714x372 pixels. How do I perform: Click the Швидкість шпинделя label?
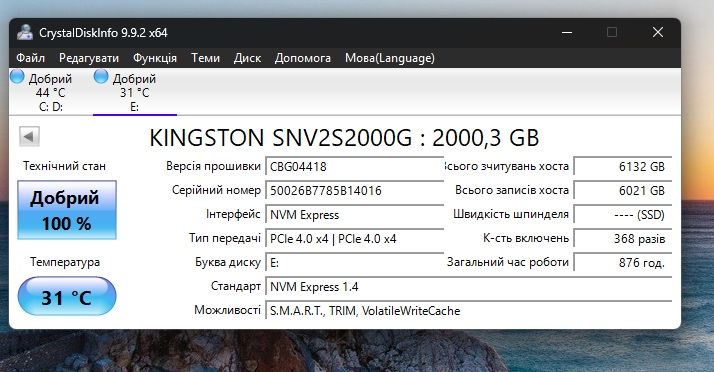coord(511,214)
